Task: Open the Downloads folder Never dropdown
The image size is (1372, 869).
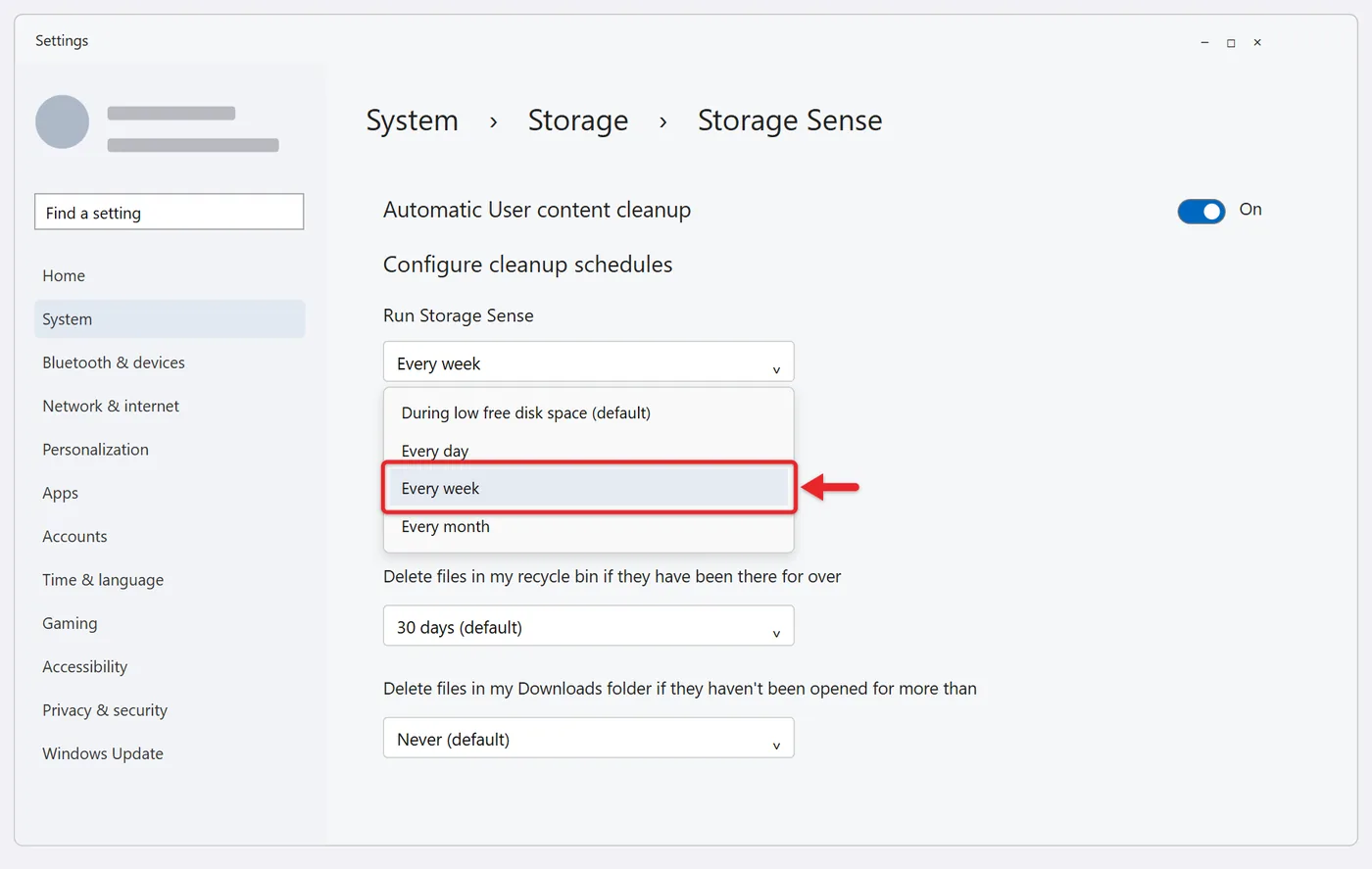Action: coord(588,738)
